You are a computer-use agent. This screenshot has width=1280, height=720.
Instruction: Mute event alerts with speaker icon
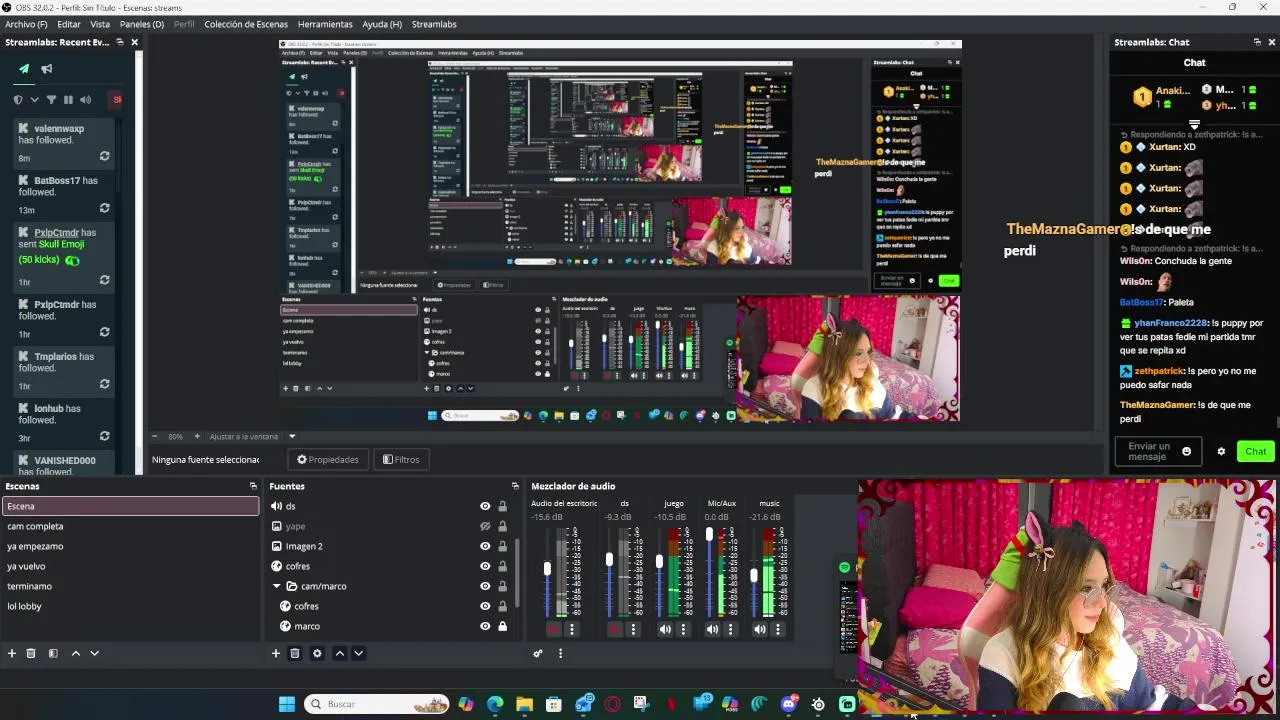pyautogui.click(x=85, y=100)
